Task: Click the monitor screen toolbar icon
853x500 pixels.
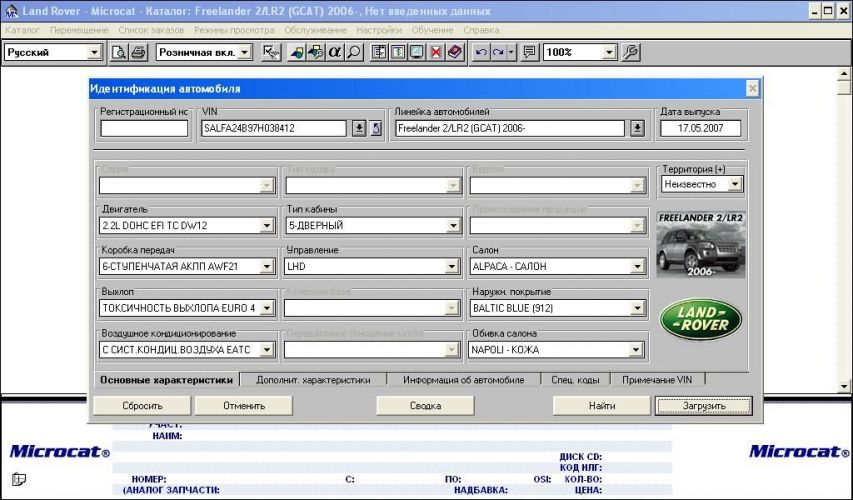Action: point(417,52)
